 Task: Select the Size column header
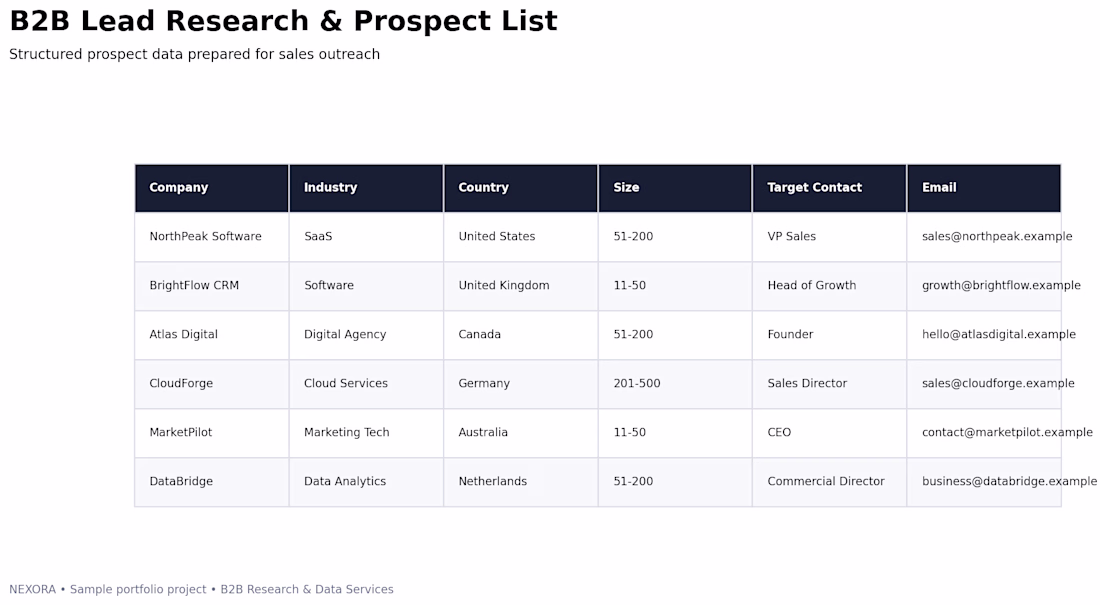[675, 188]
